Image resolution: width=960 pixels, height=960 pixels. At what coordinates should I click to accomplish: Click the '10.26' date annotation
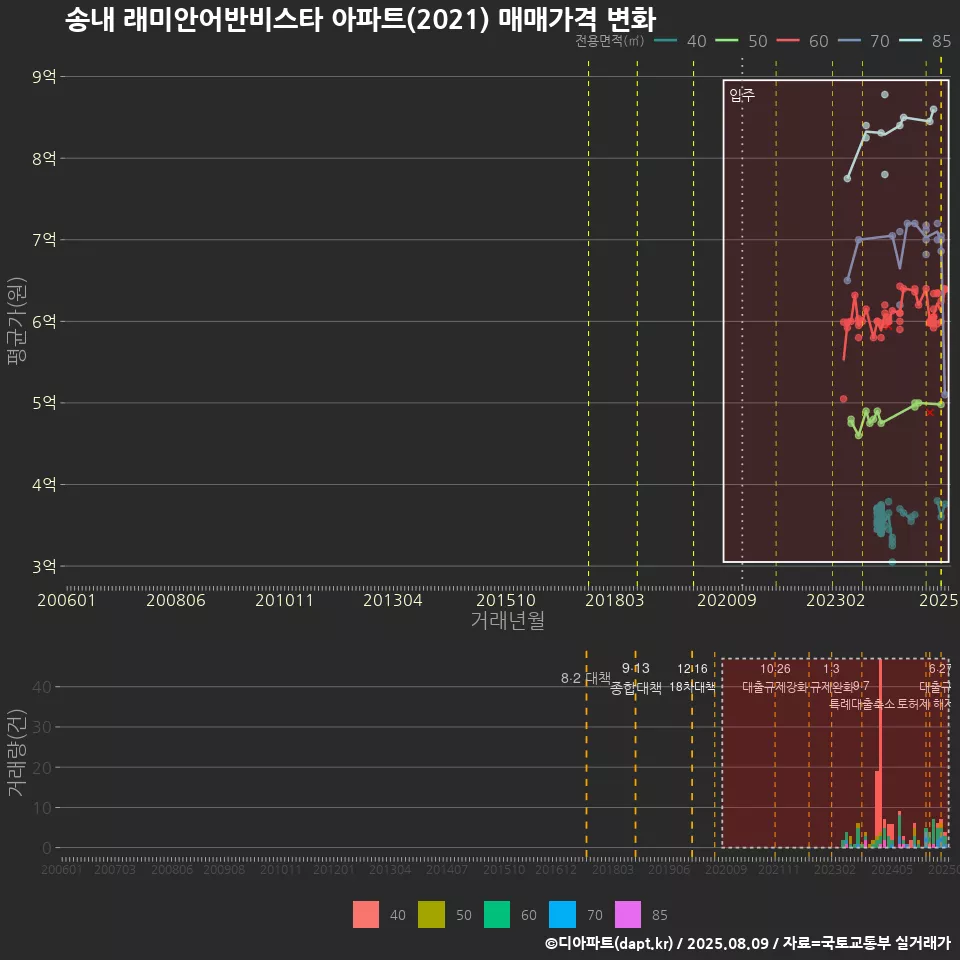[x=775, y=669]
